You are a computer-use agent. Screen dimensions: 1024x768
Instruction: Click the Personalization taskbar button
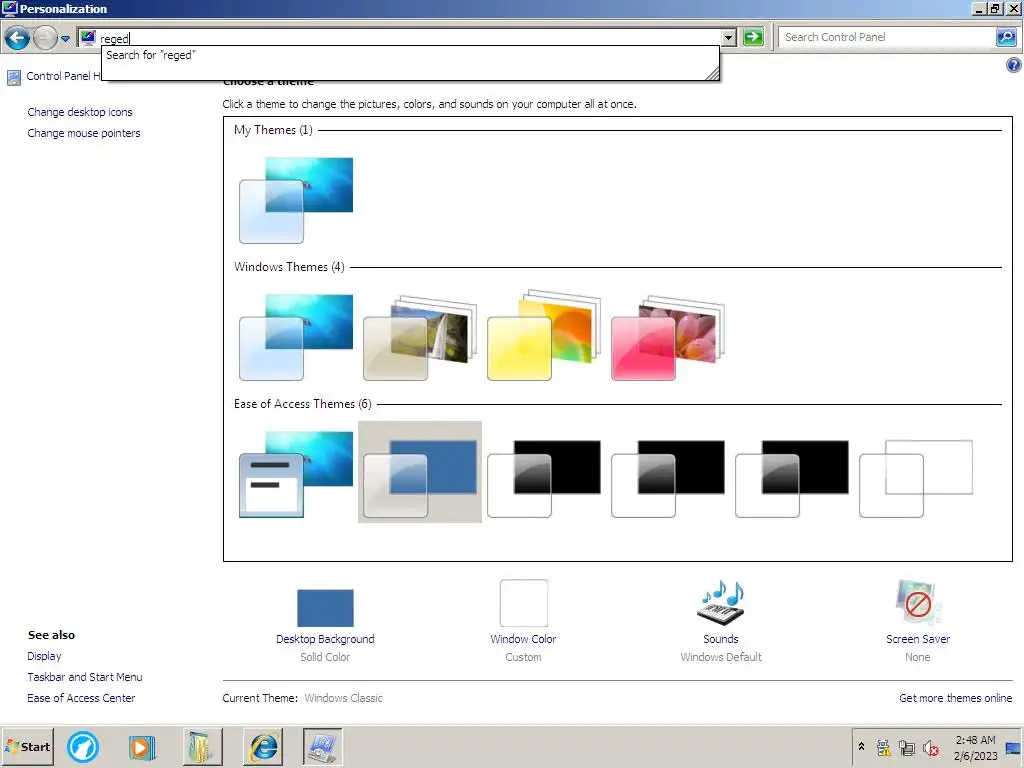pos(322,746)
